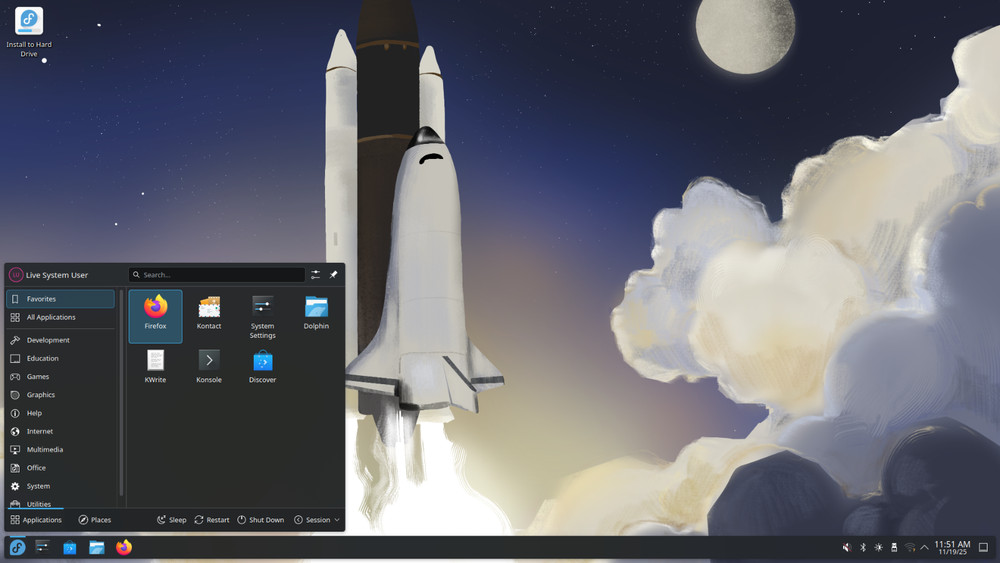Click the Live System User name
Image resolution: width=1000 pixels, height=563 pixels.
click(57, 275)
